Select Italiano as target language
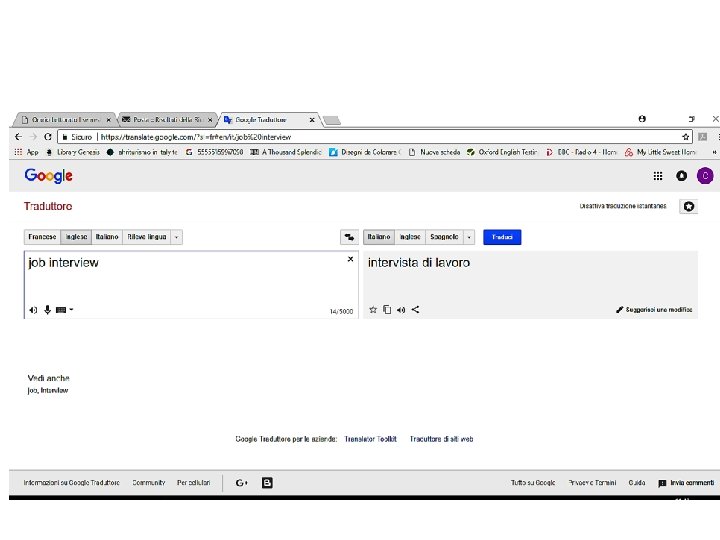Viewport: 720px width, 540px height. [379, 237]
